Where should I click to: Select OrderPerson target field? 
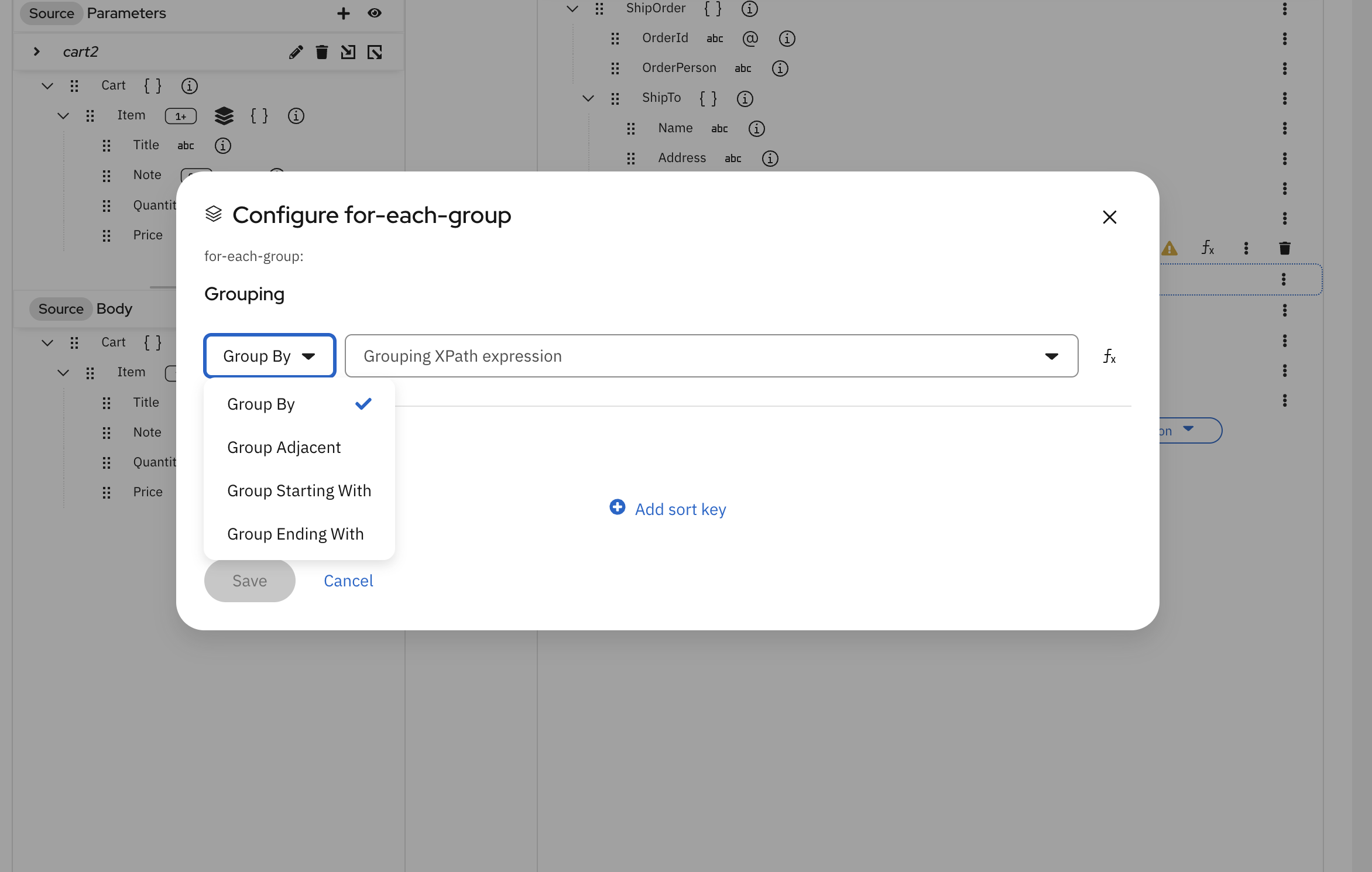click(x=679, y=68)
